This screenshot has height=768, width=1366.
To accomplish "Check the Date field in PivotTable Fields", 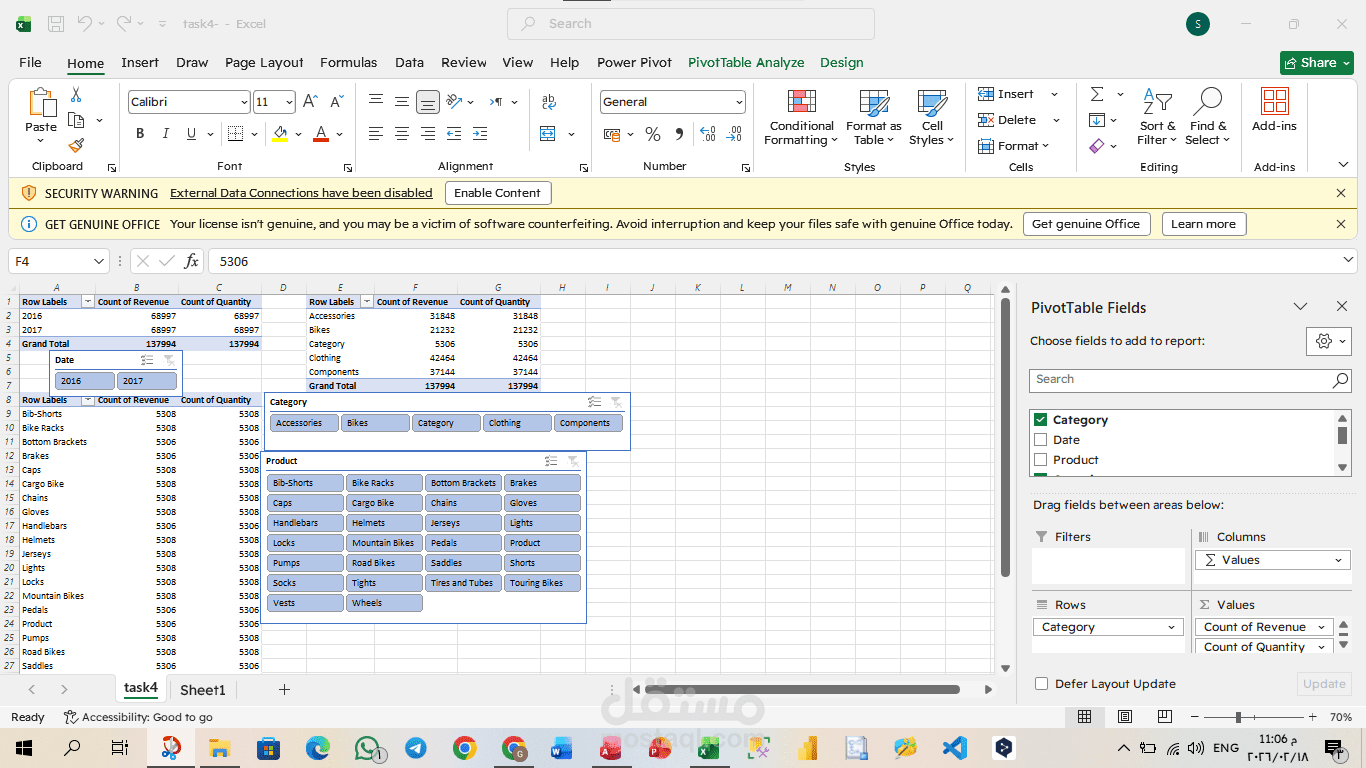I will (1040, 439).
